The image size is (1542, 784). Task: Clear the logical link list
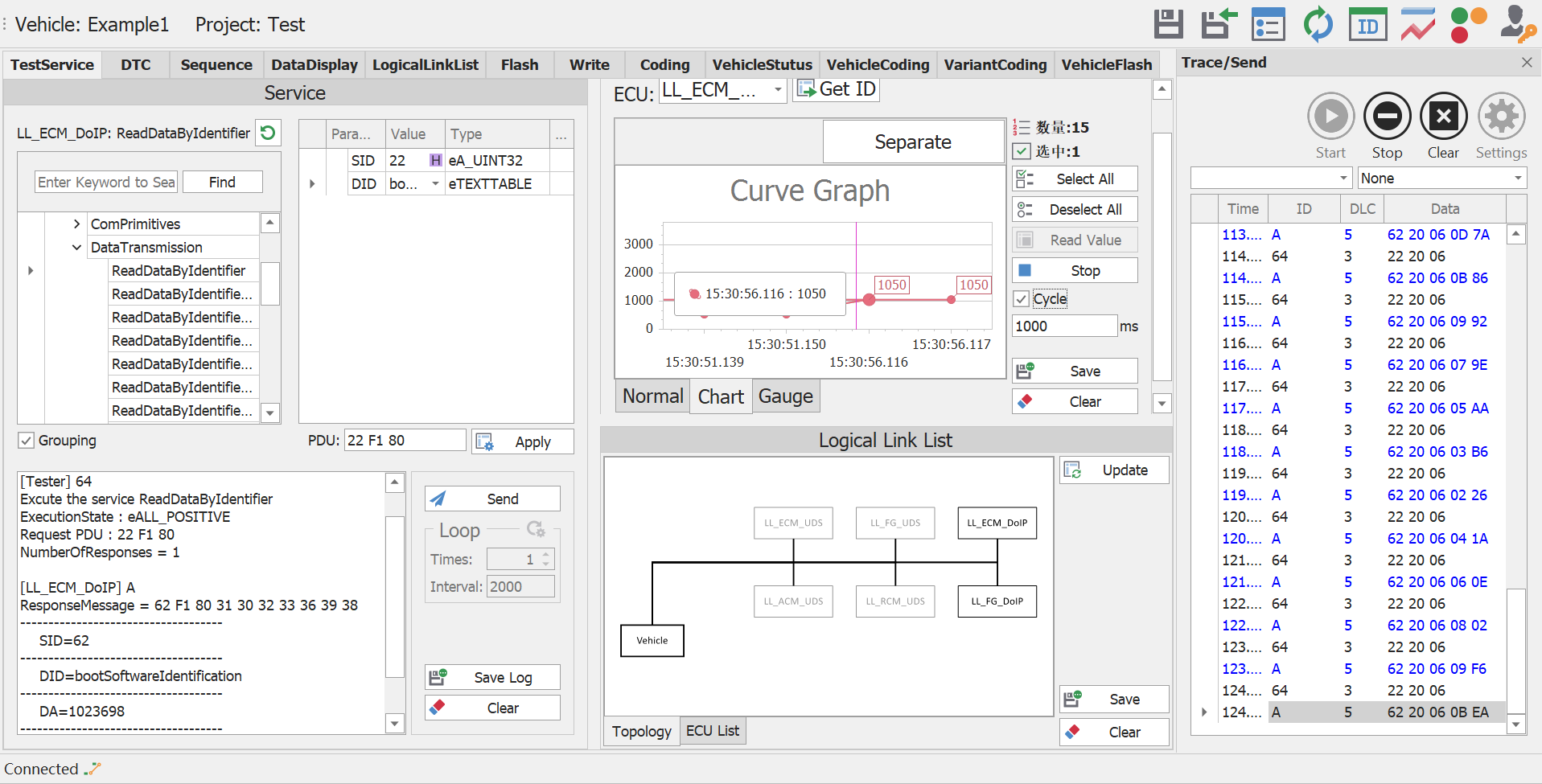pyautogui.click(x=1114, y=733)
